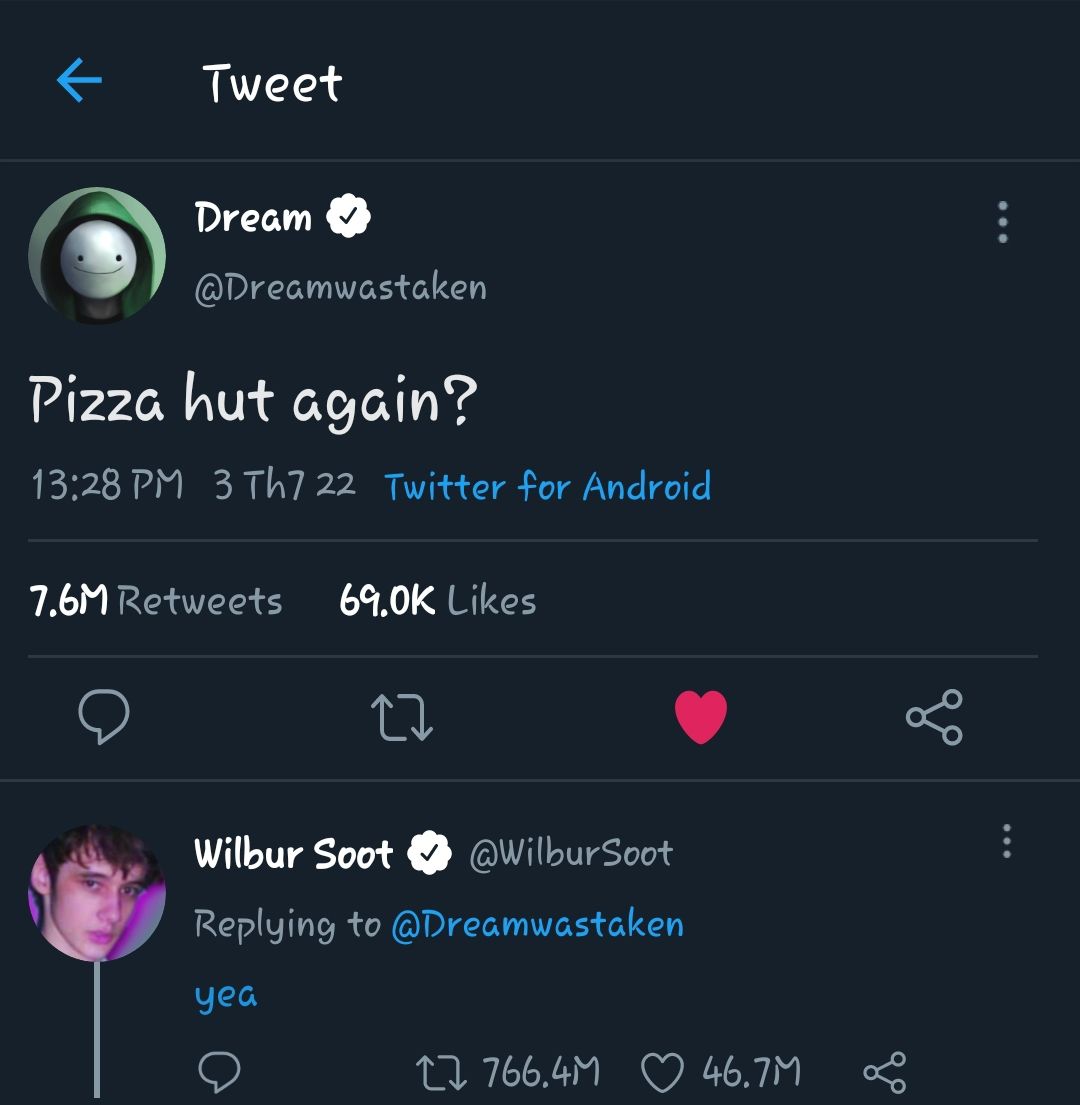Tap the Twitter for Android source link

(548, 487)
